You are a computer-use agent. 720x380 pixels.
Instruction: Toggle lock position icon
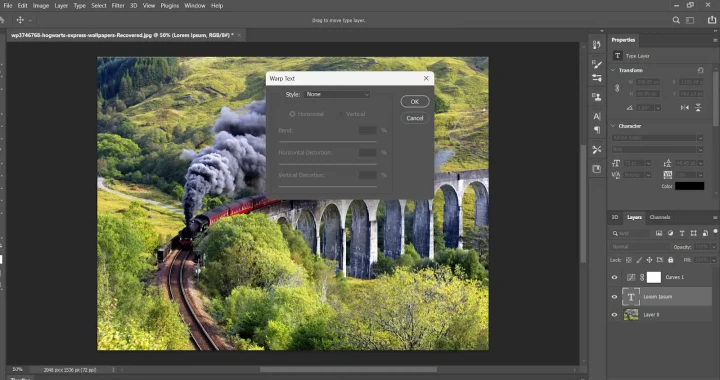[649, 260]
